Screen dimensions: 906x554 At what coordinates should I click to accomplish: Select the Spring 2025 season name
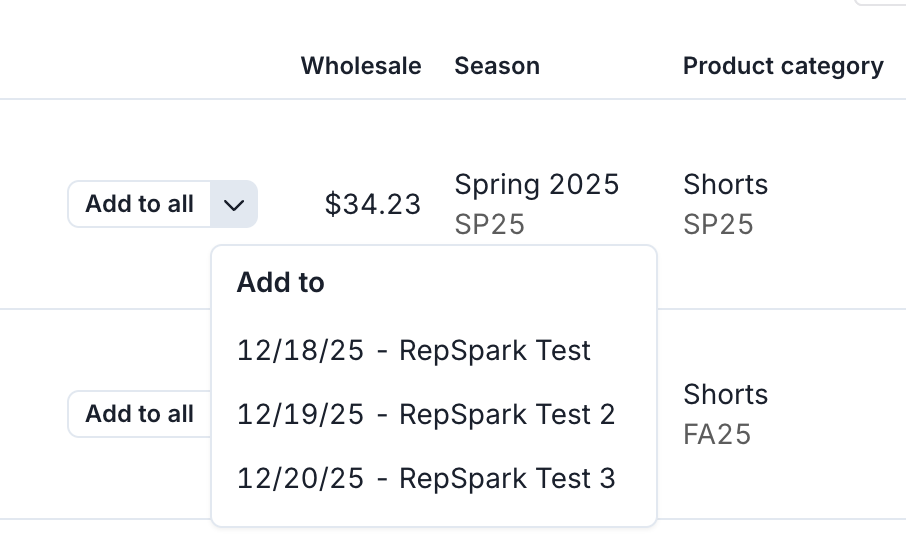click(537, 184)
